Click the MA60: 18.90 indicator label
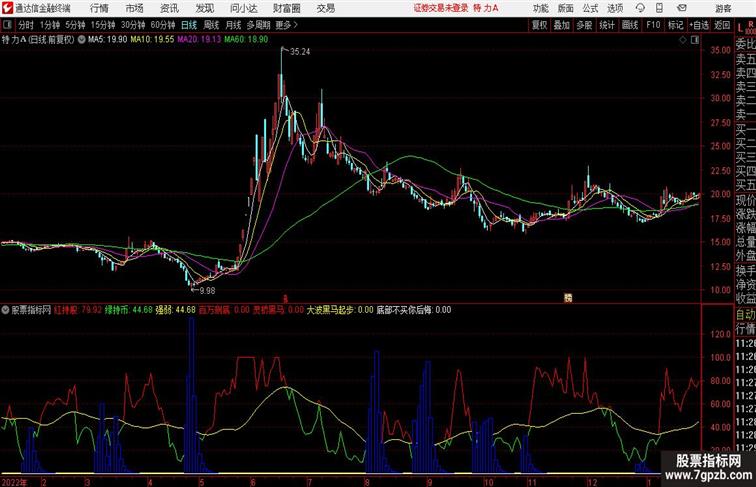Image resolution: width=756 pixels, height=487 pixels. point(246,40)
